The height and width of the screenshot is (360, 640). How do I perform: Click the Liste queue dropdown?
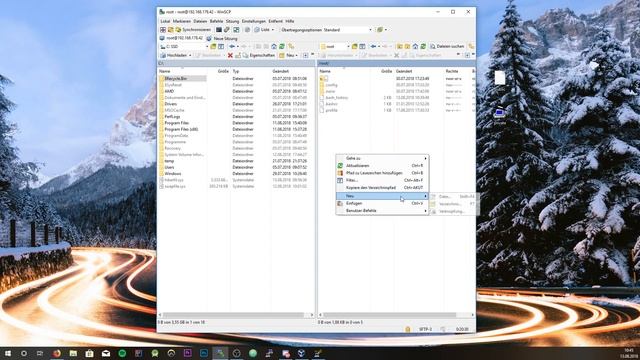pyautogui.click(x=264, y=30)
